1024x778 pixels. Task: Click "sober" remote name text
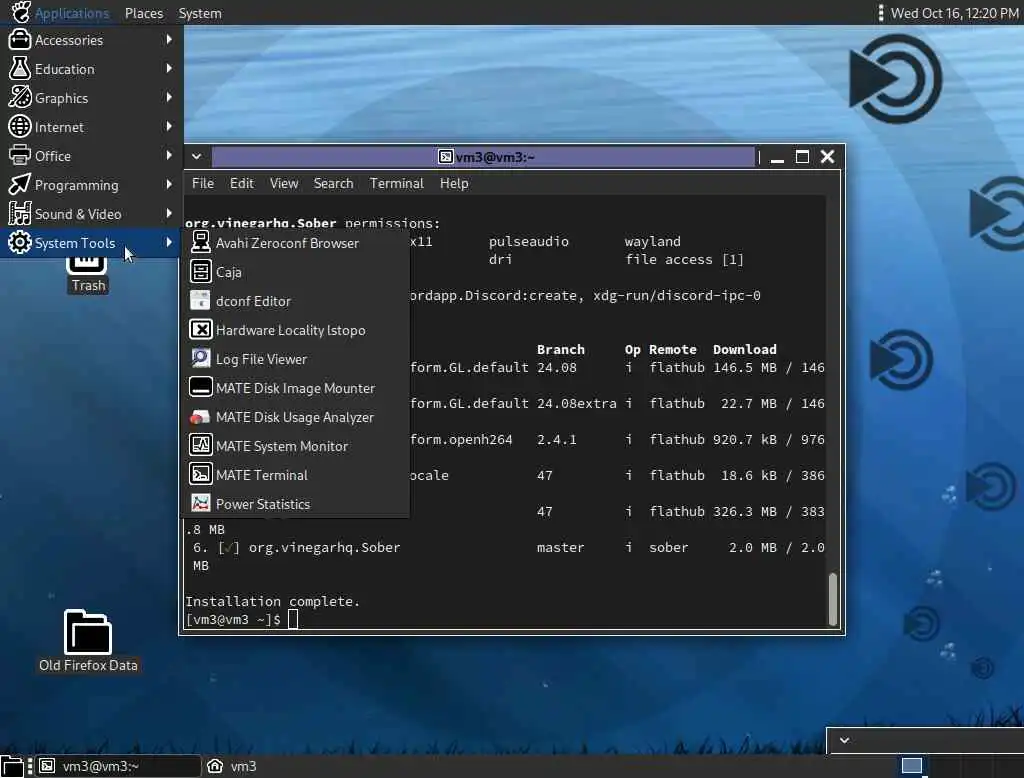668,547
